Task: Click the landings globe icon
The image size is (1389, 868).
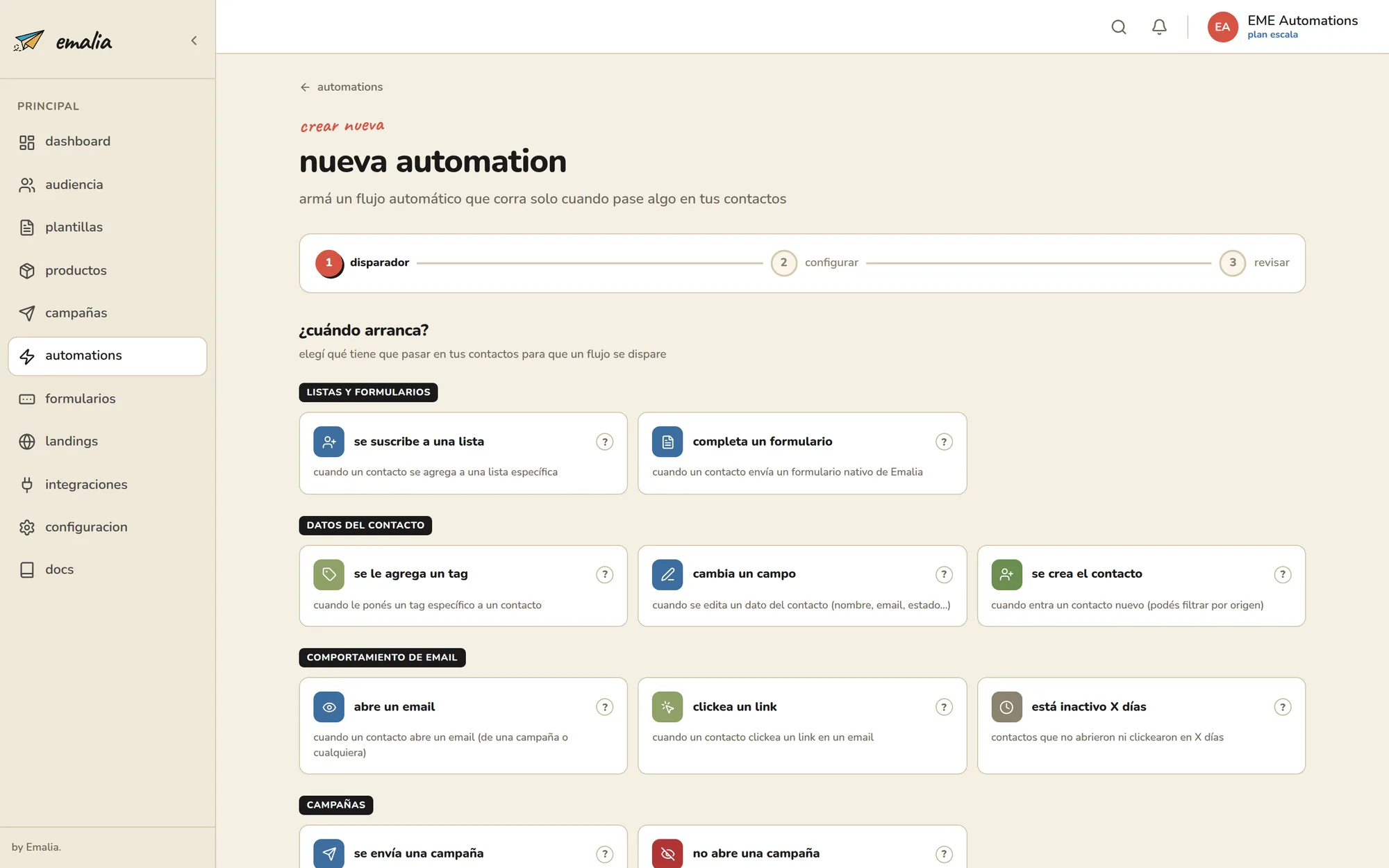Action: click(27, 442)
